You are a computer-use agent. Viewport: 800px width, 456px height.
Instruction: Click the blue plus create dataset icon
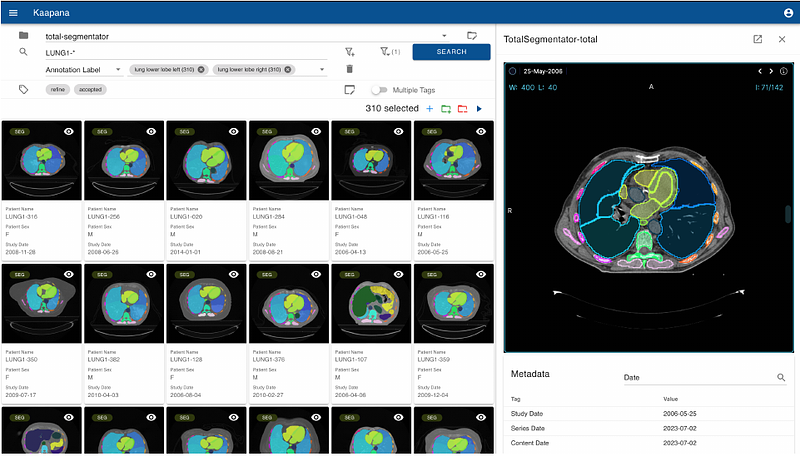tap(430, 109)
